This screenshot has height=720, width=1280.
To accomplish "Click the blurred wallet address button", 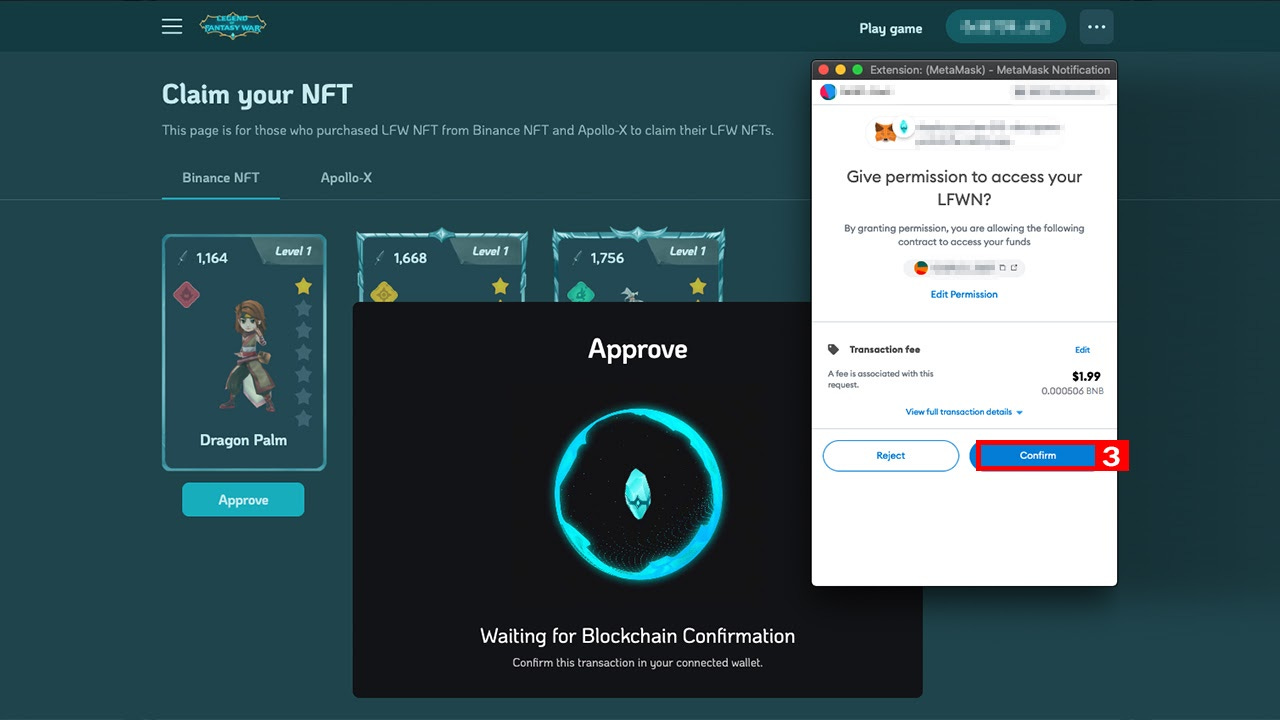I will (1006, 27).
